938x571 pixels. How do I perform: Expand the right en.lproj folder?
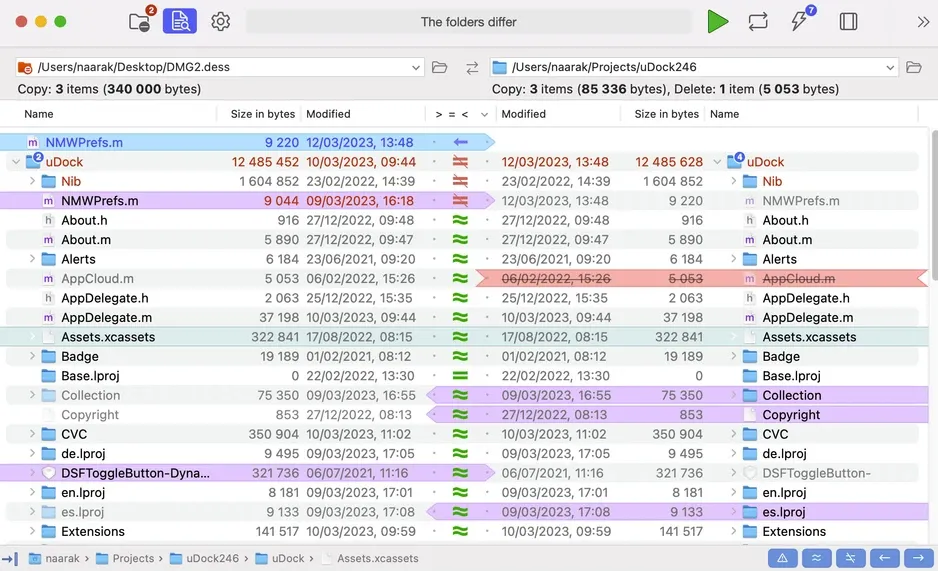(733, 493)
